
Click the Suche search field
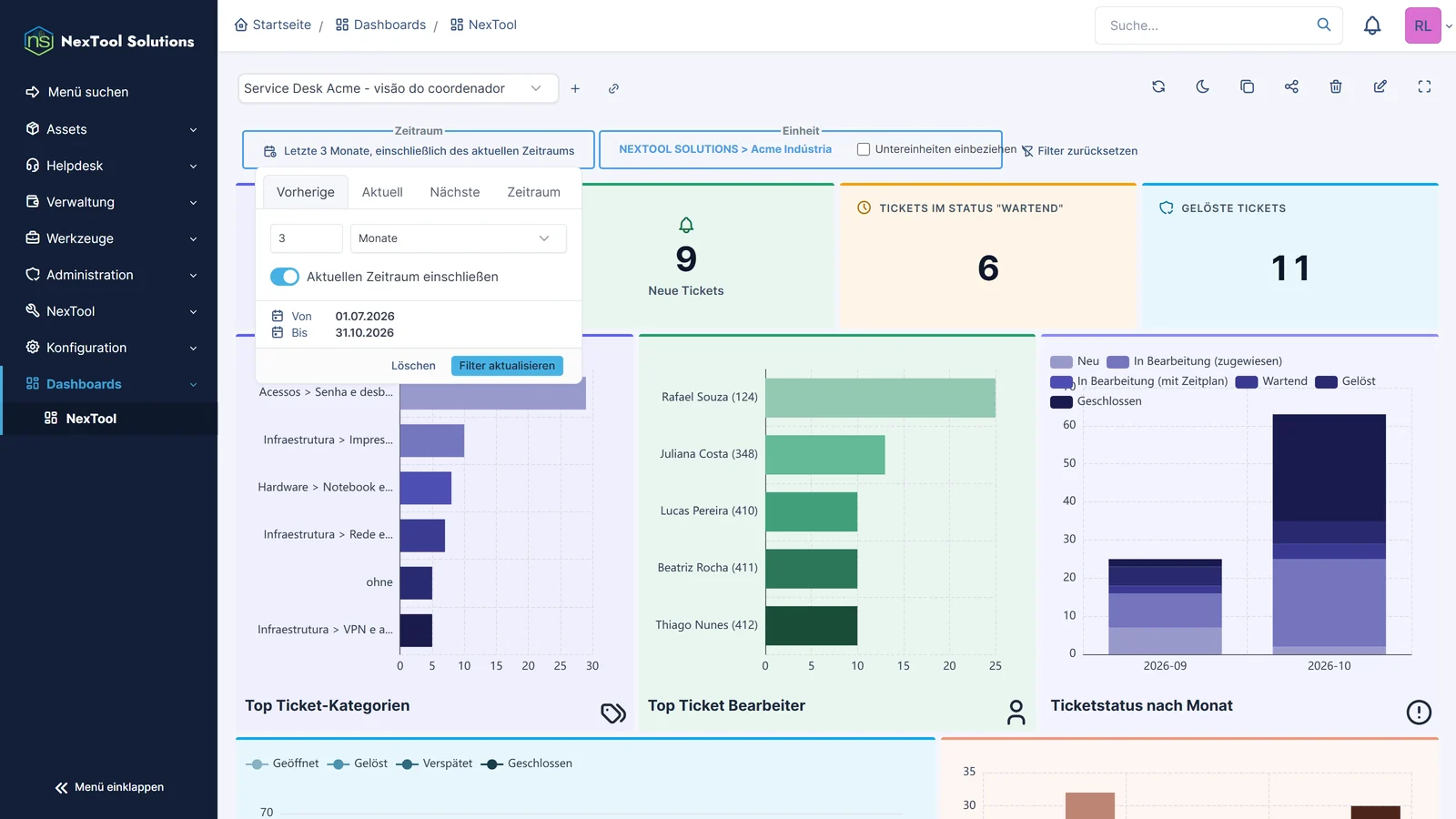point(1206,25)
